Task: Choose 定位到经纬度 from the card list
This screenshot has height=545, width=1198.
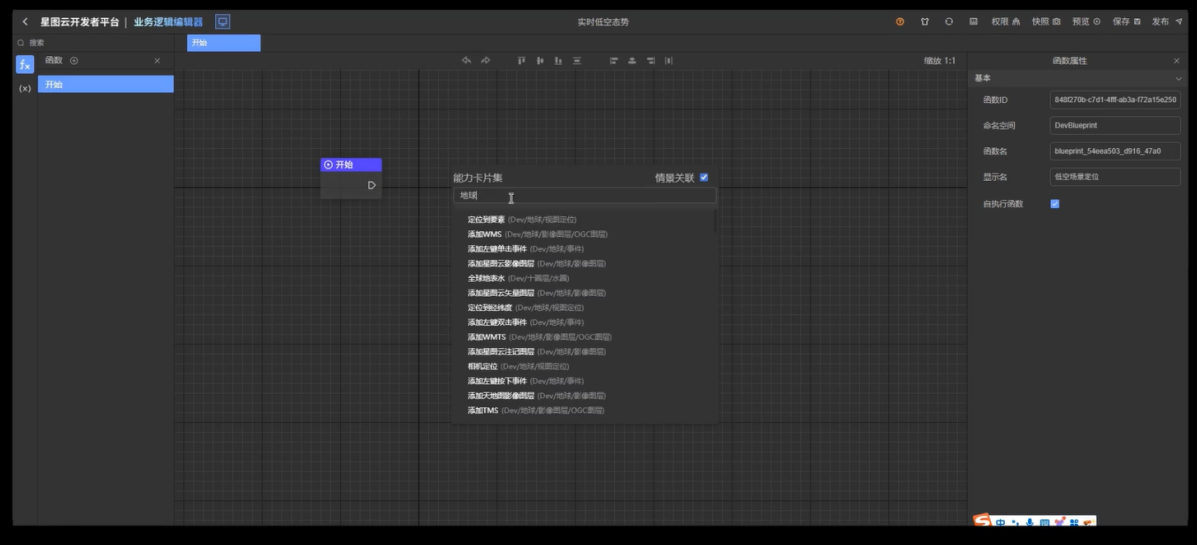Action: click(526, 307)
